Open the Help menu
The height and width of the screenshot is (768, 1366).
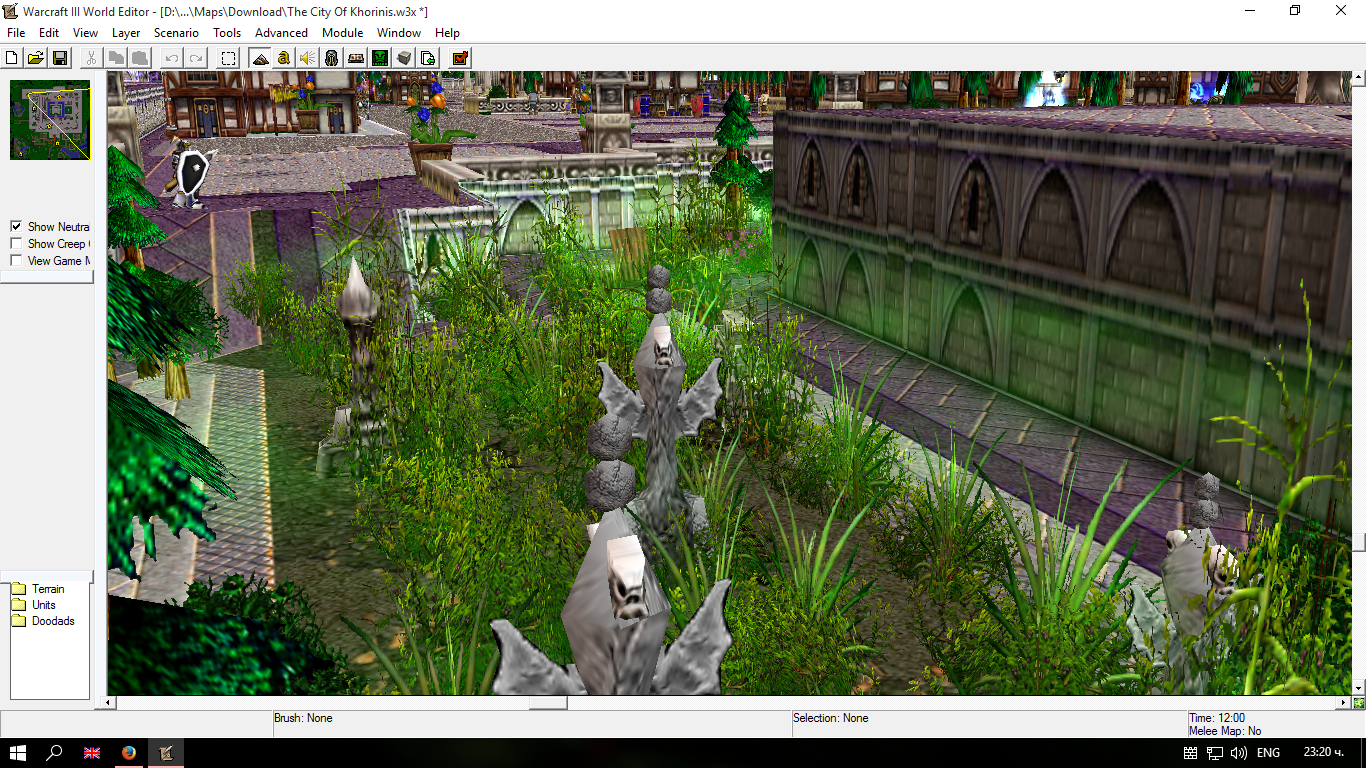(447, 33)
